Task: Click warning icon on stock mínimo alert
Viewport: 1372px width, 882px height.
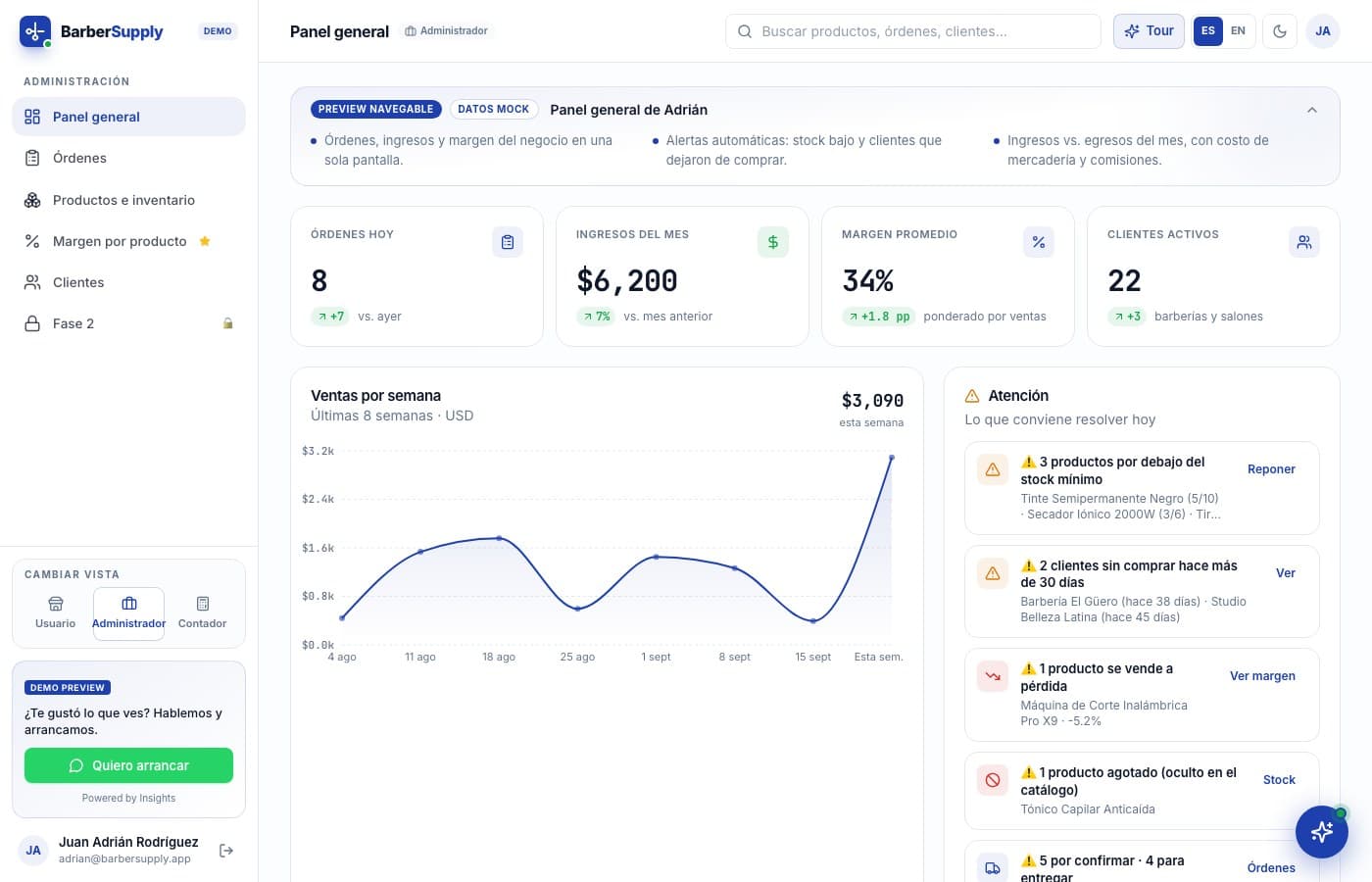Action: point(993,469)
